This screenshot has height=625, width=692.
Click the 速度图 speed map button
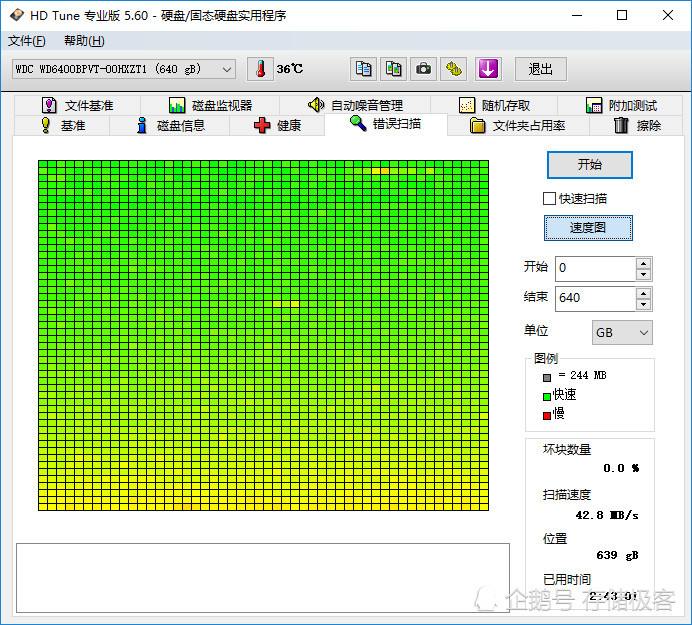pos(588,228)
